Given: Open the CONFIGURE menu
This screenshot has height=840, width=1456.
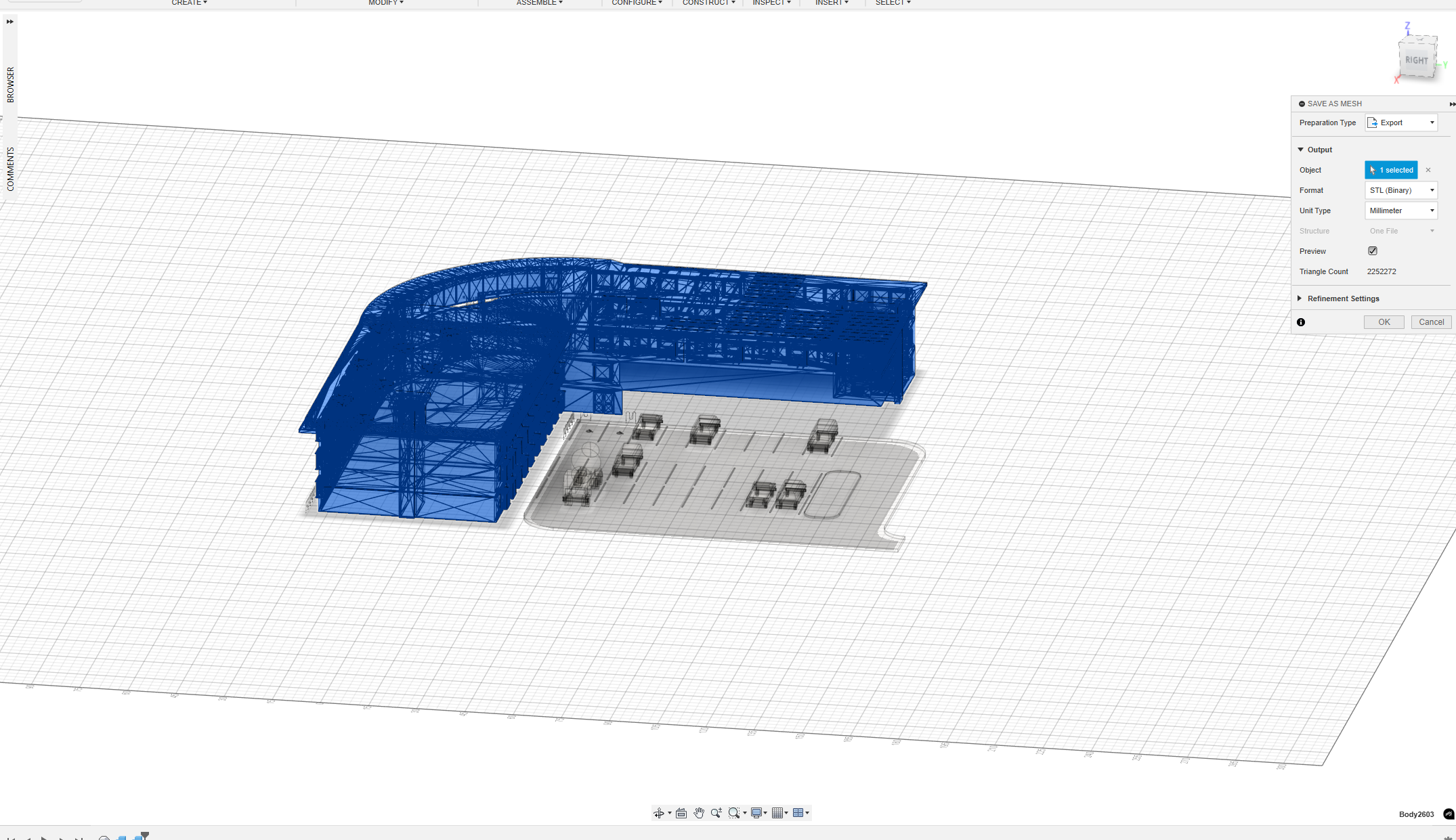Looking at the screenshot, I should click(637, 3).
